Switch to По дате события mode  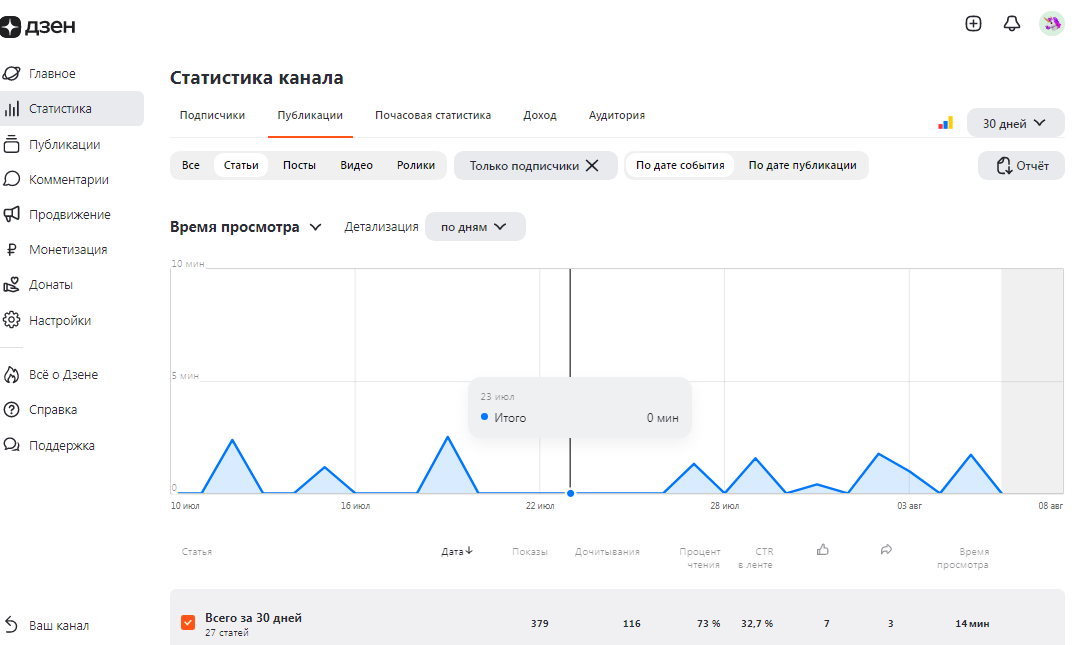680,165
